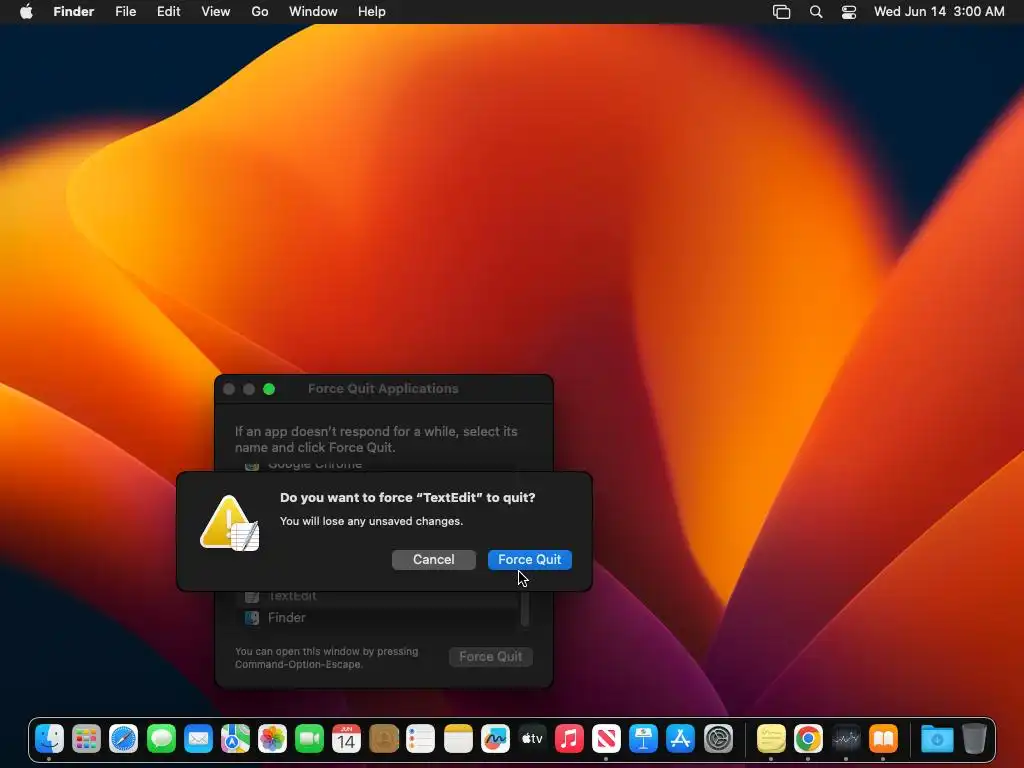Open Spotlight search from the menu bar
Screen dimensions: 1024x768
pos(816,12)
